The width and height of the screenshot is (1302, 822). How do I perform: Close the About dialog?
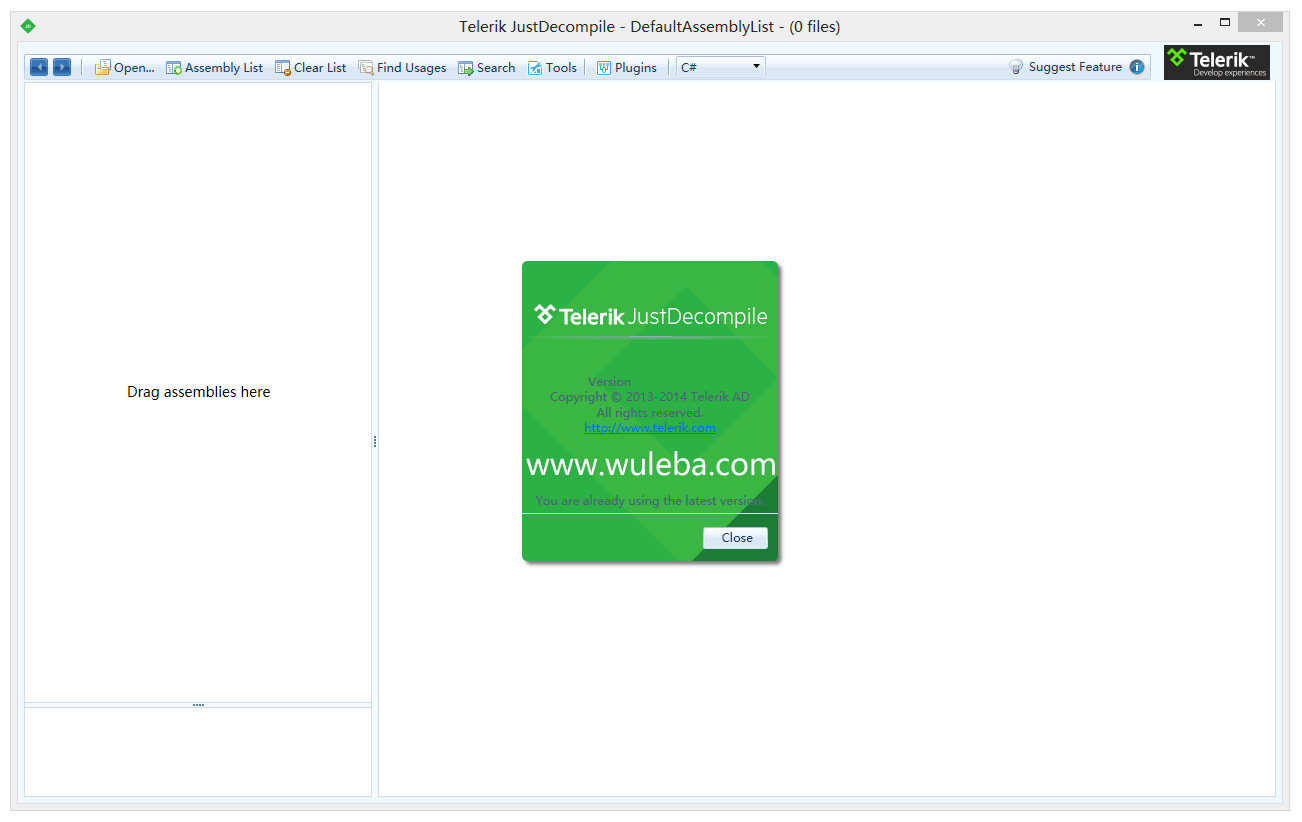[736, 538]
